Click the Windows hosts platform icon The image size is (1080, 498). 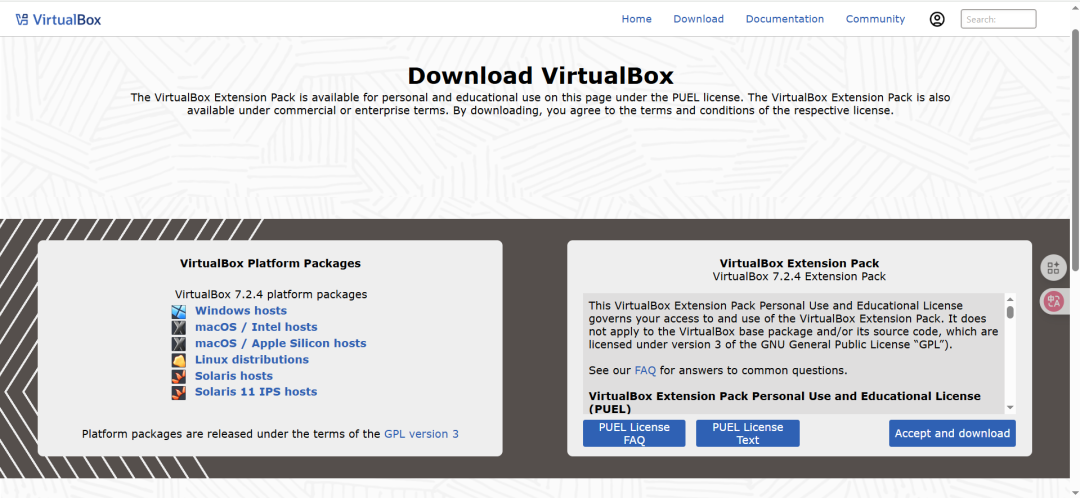pyautogui.click(x=179, y=311)
